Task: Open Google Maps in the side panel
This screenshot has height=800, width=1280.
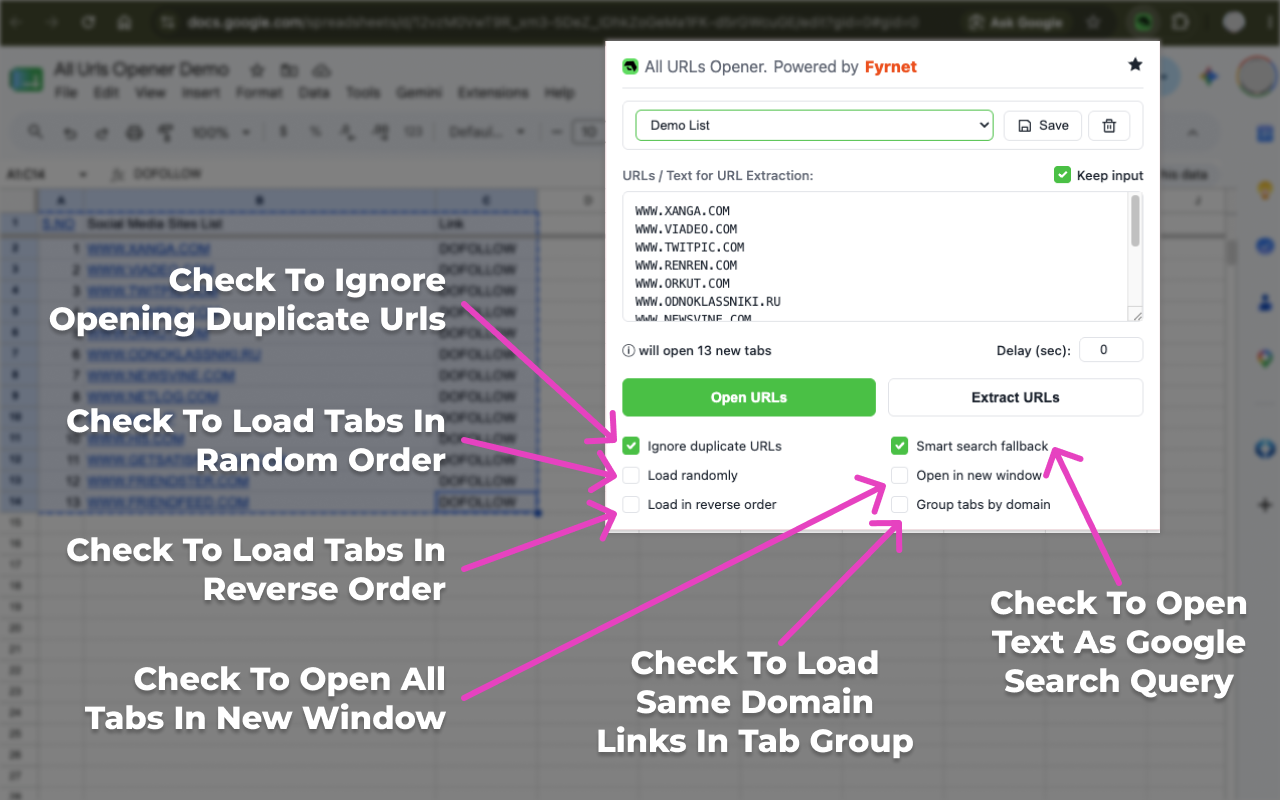Action: click(1265, 357)
